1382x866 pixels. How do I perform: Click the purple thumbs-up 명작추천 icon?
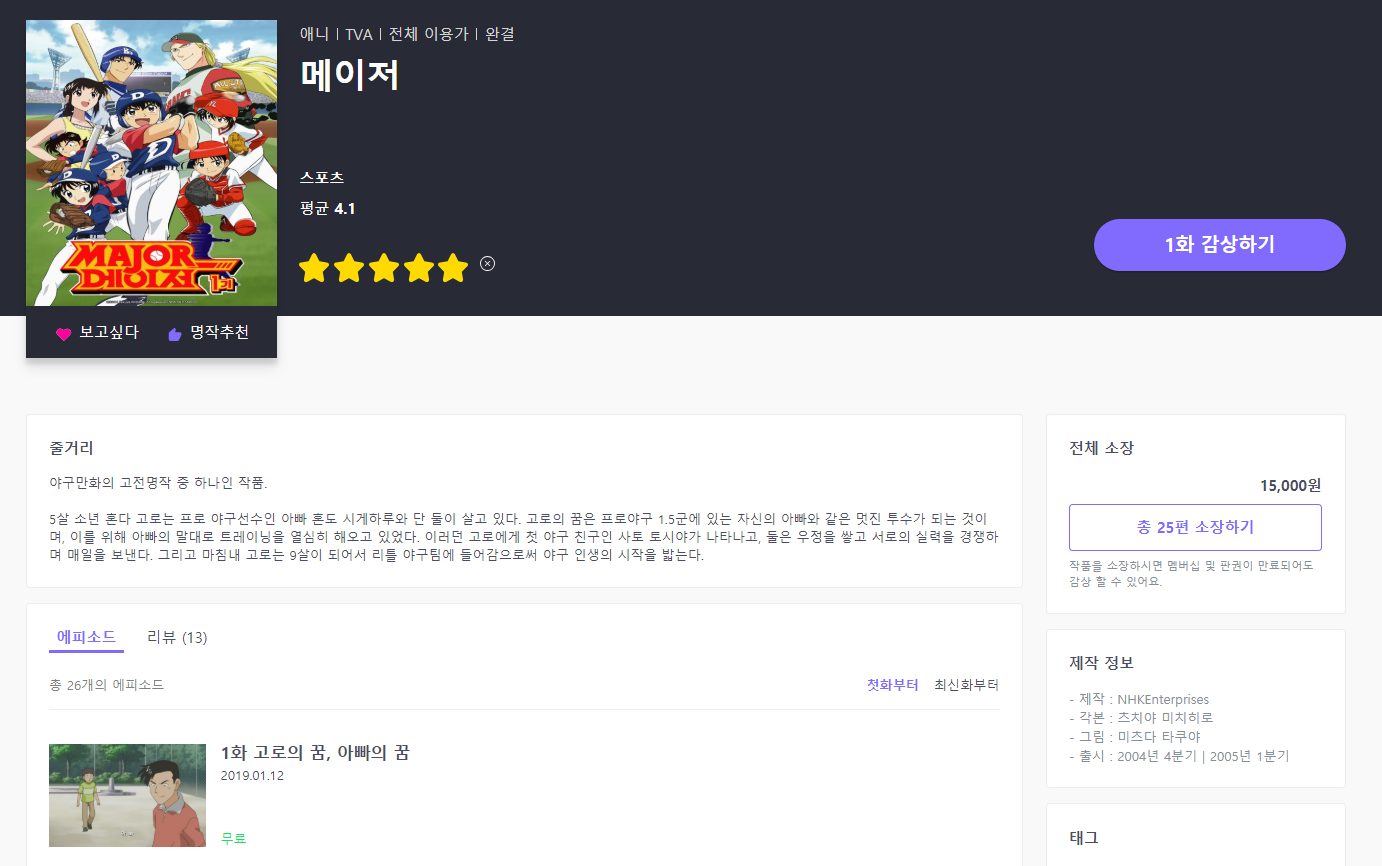coord(175,334)
